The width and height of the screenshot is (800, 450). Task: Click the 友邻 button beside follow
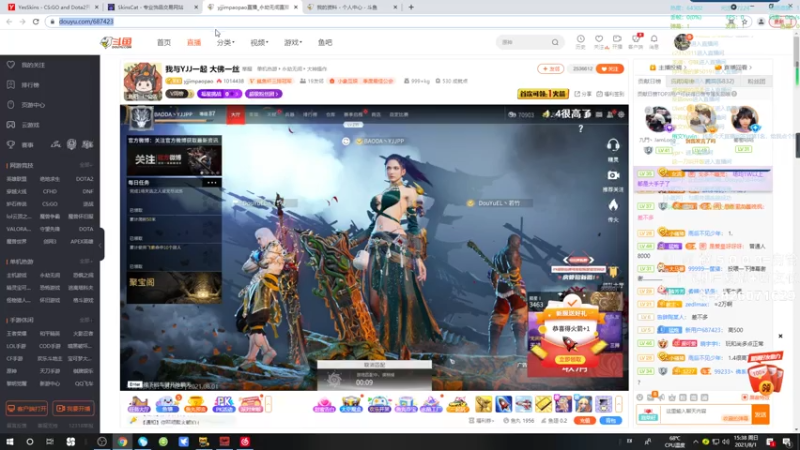point(551,69)
